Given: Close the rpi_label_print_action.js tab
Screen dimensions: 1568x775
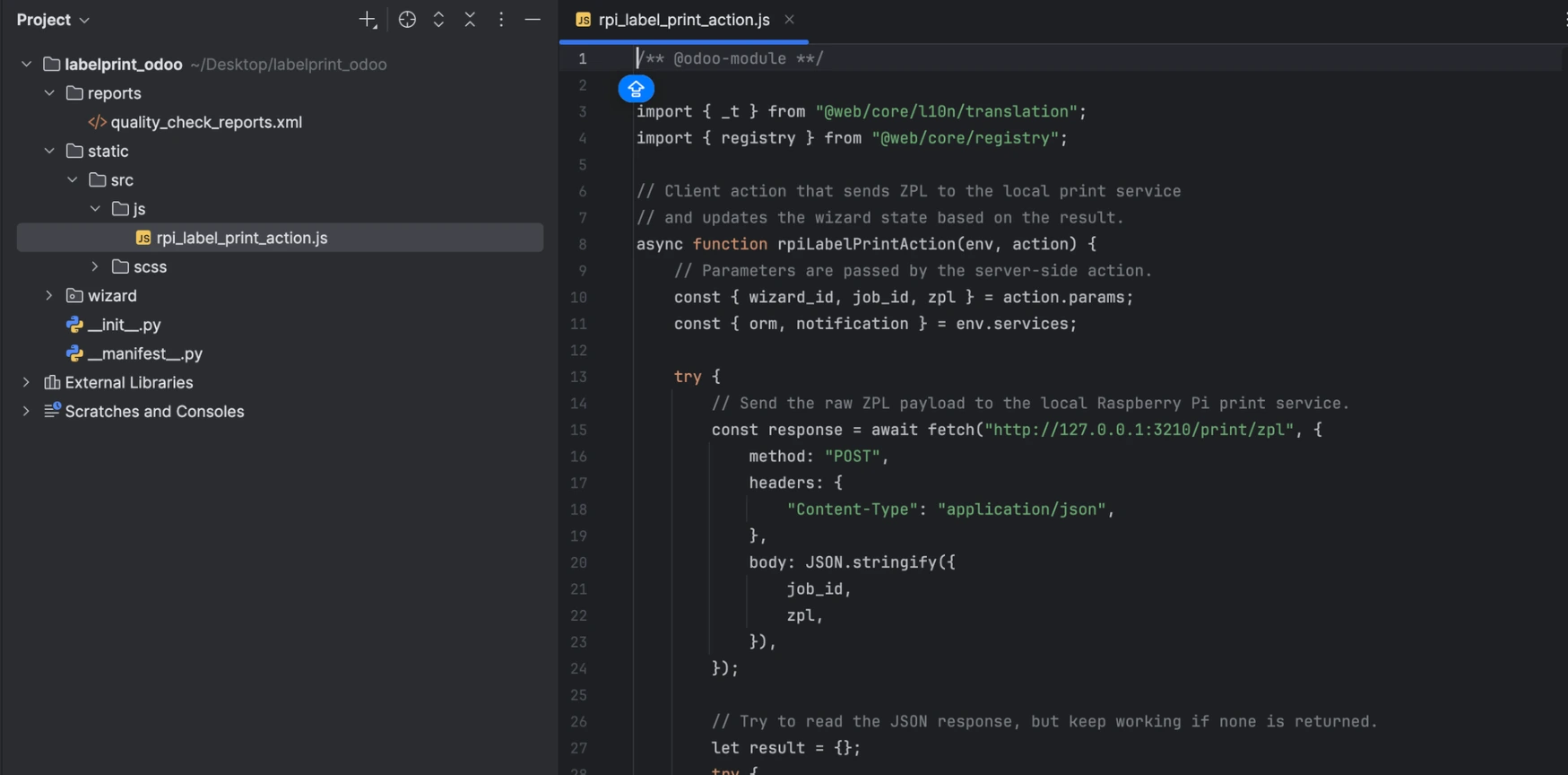Looking at the screenshot, I should coord(789,20).
